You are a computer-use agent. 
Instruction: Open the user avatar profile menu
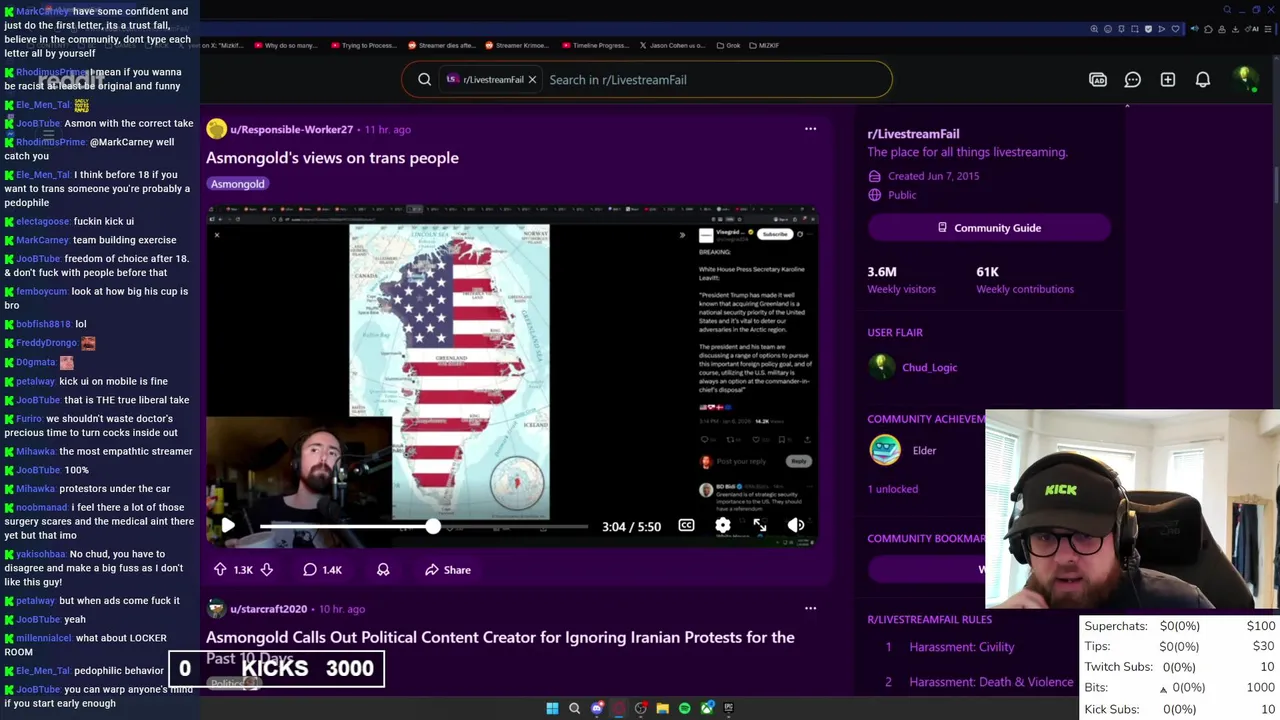1244,79
